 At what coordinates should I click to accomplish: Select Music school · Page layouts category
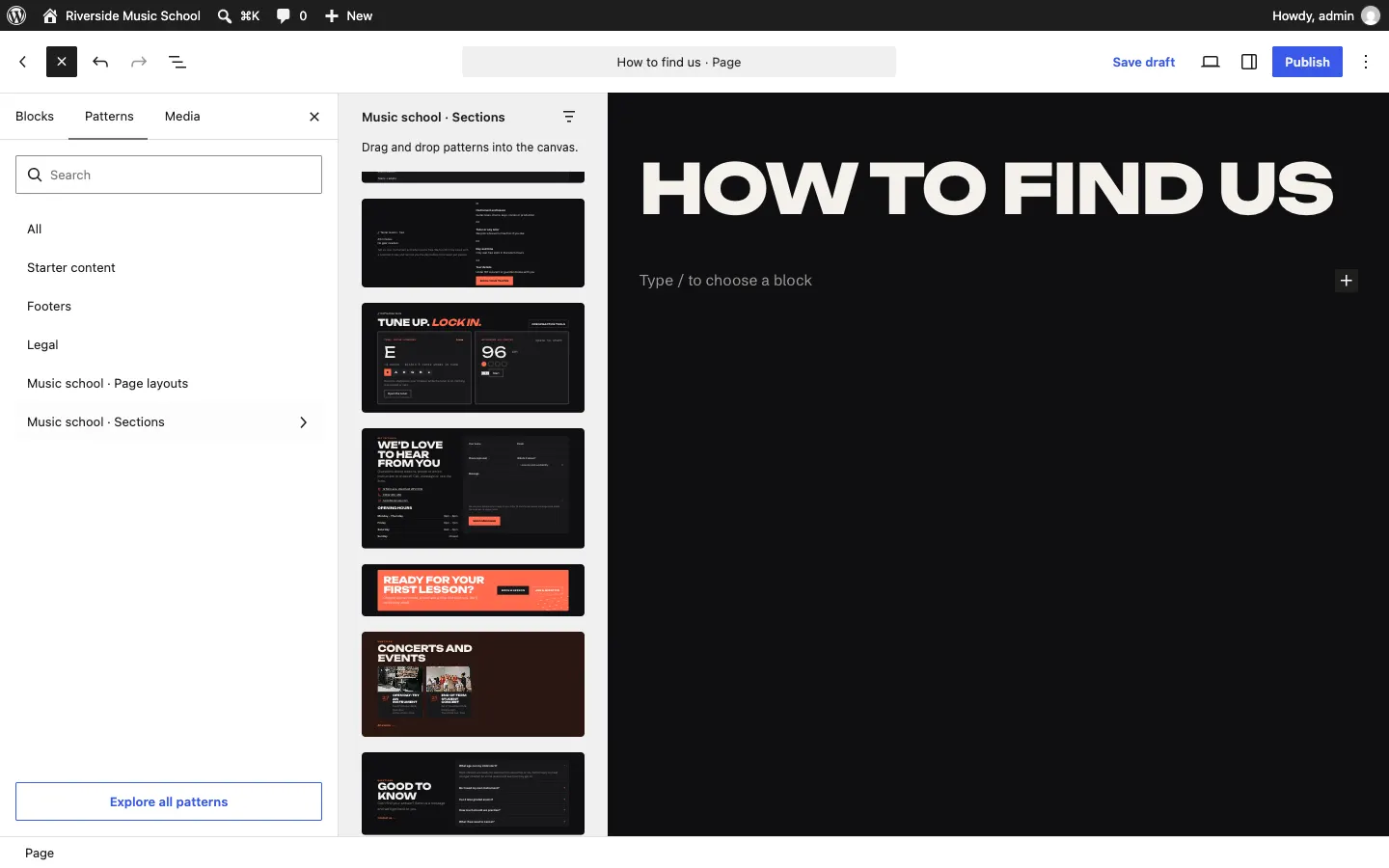(169, 383)
